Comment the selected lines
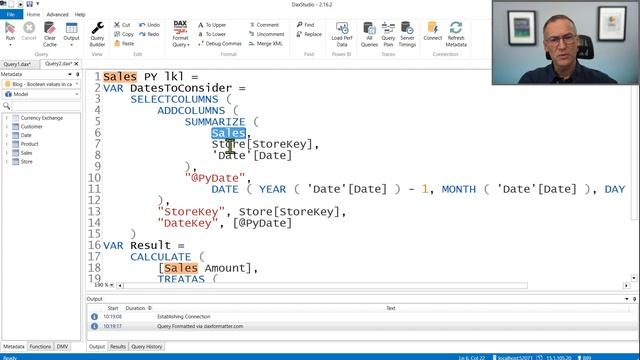Viewport: 640px width, 360px height. pos(264,25)
